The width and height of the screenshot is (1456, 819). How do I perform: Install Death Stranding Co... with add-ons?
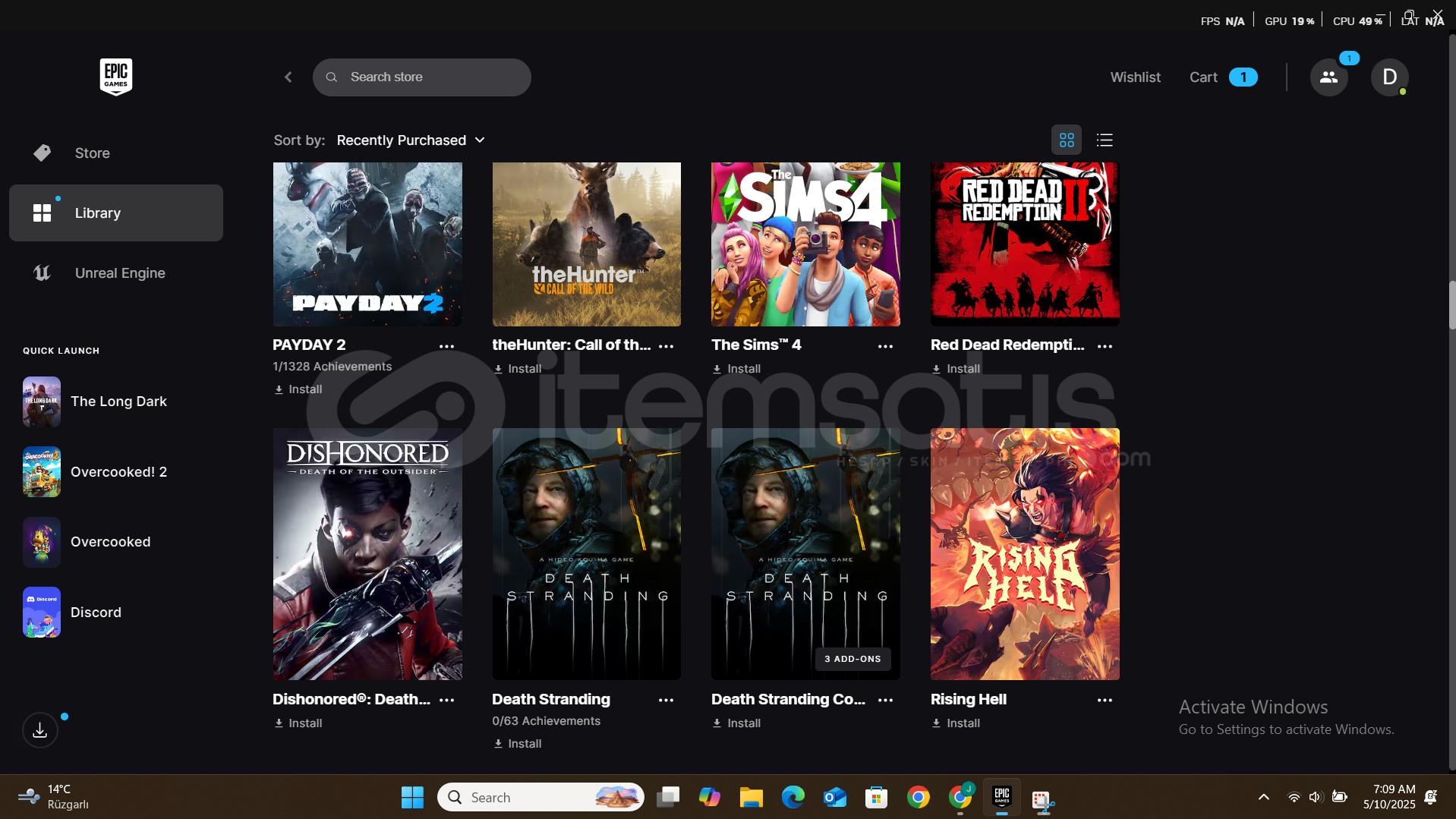click(737, 723)
